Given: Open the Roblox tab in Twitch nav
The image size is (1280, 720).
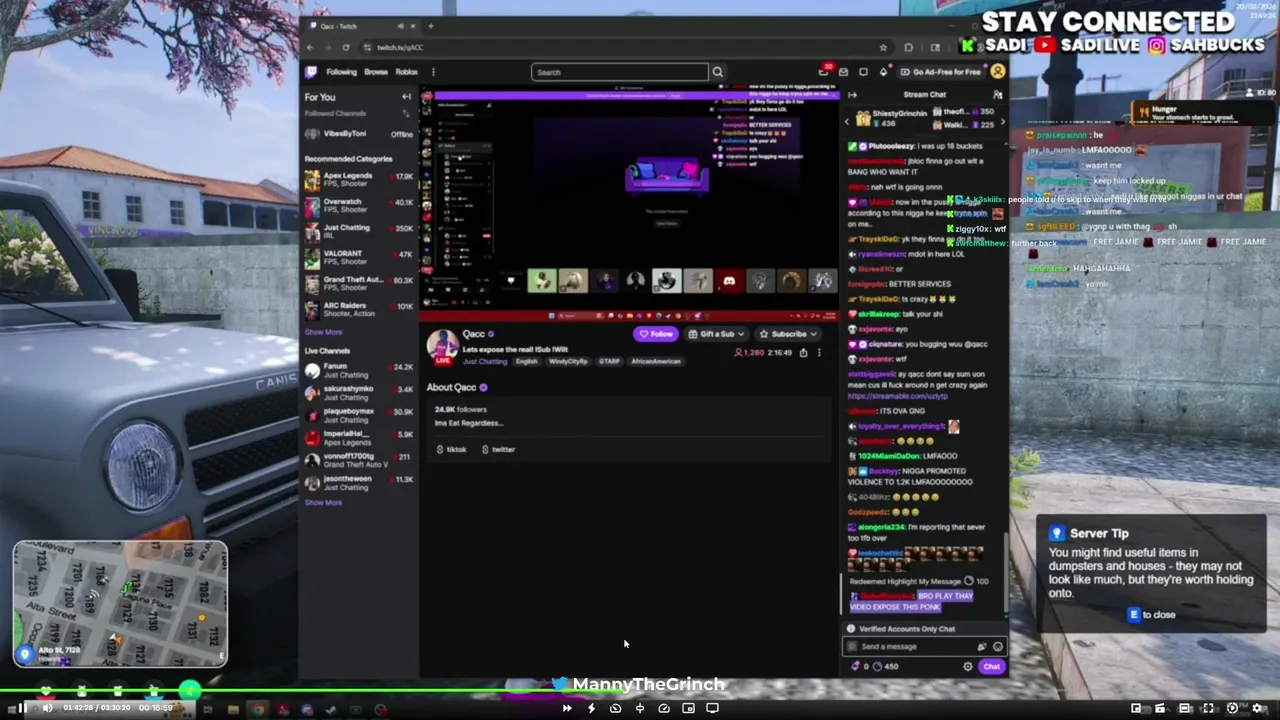Looking at the screenshot, I should tap(407, 72).
